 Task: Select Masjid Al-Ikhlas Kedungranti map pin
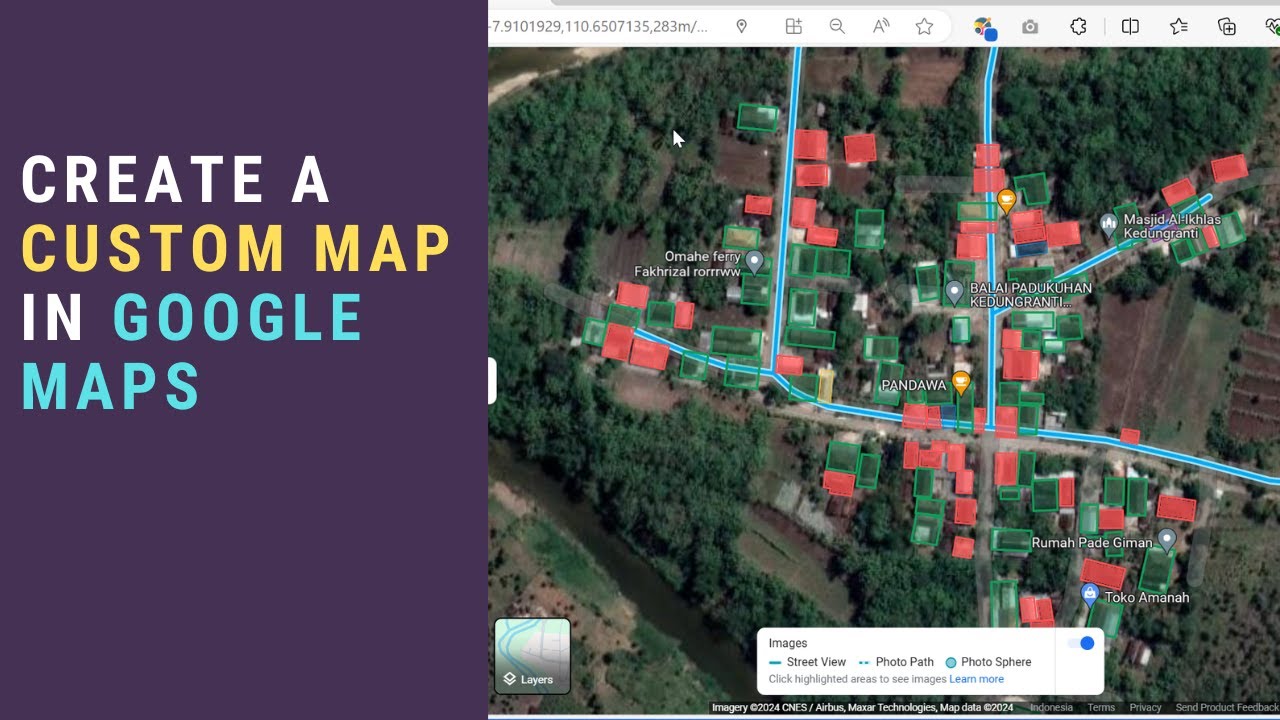[1108, 224]
